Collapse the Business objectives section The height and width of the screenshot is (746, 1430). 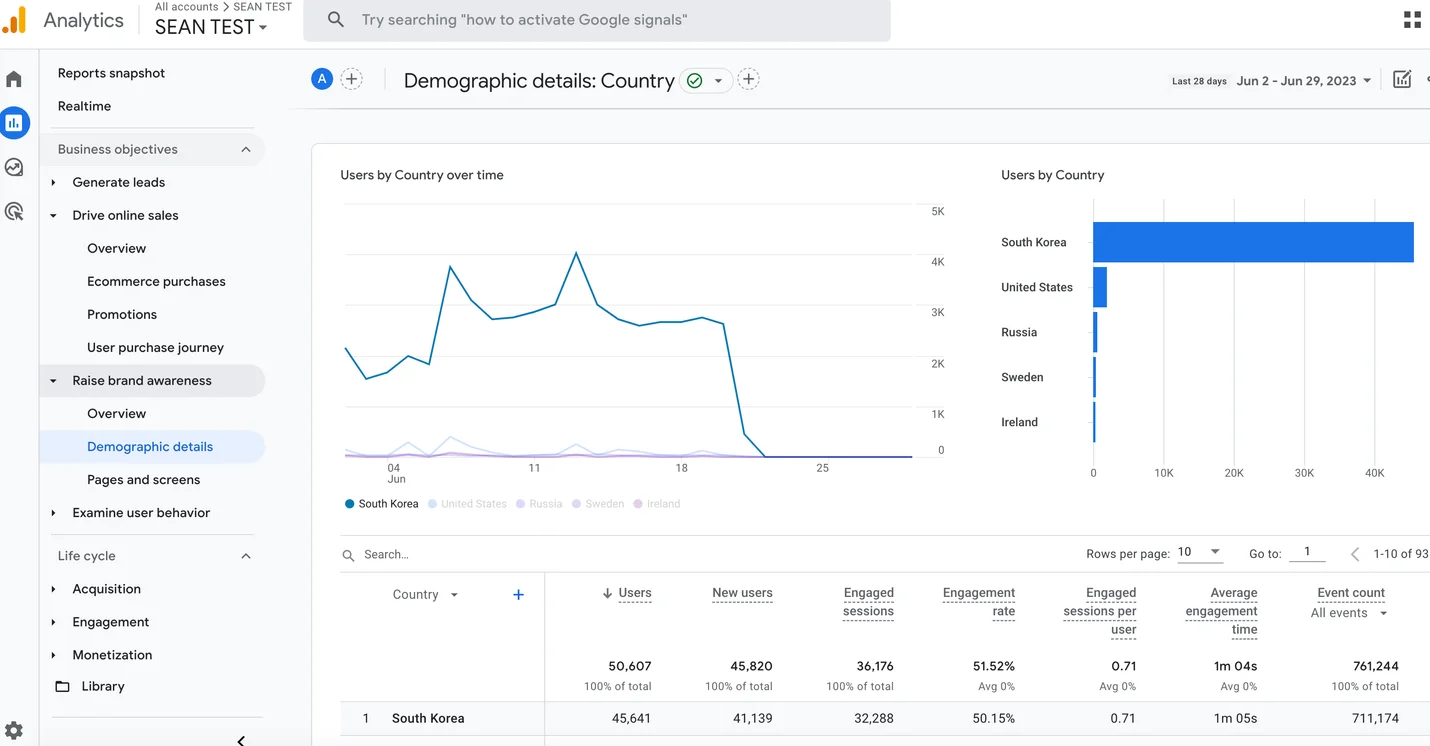246,150
